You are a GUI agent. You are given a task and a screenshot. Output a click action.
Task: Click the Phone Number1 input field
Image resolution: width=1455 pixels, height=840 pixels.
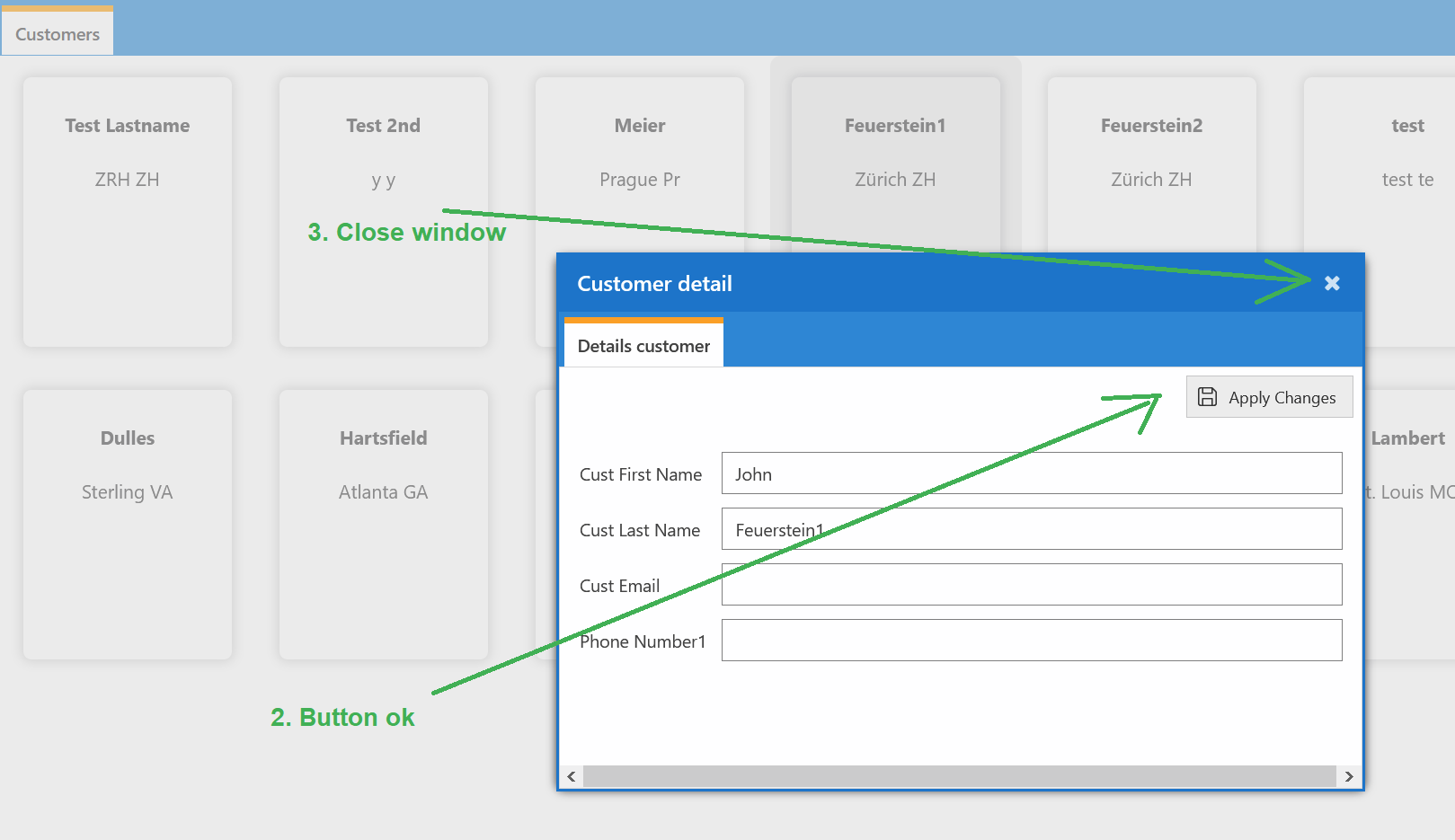pyautogui.click(x=1031, y=640)
